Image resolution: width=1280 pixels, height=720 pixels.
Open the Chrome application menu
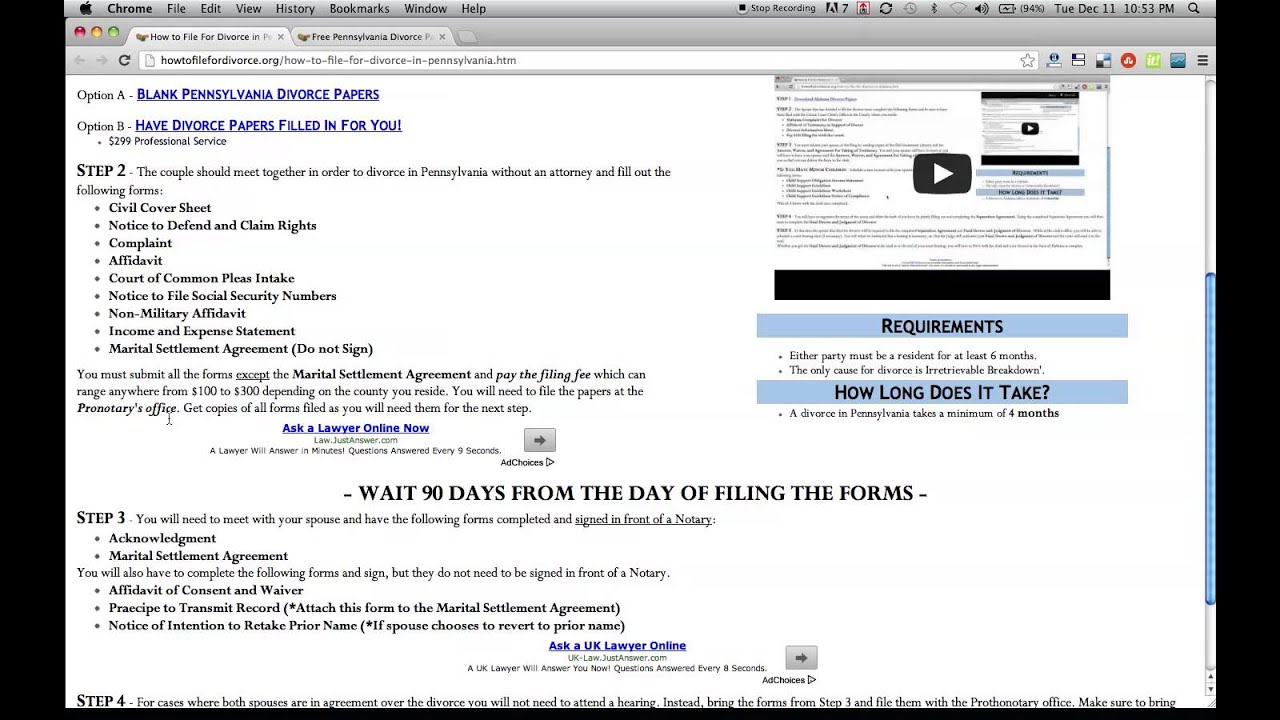130,8
